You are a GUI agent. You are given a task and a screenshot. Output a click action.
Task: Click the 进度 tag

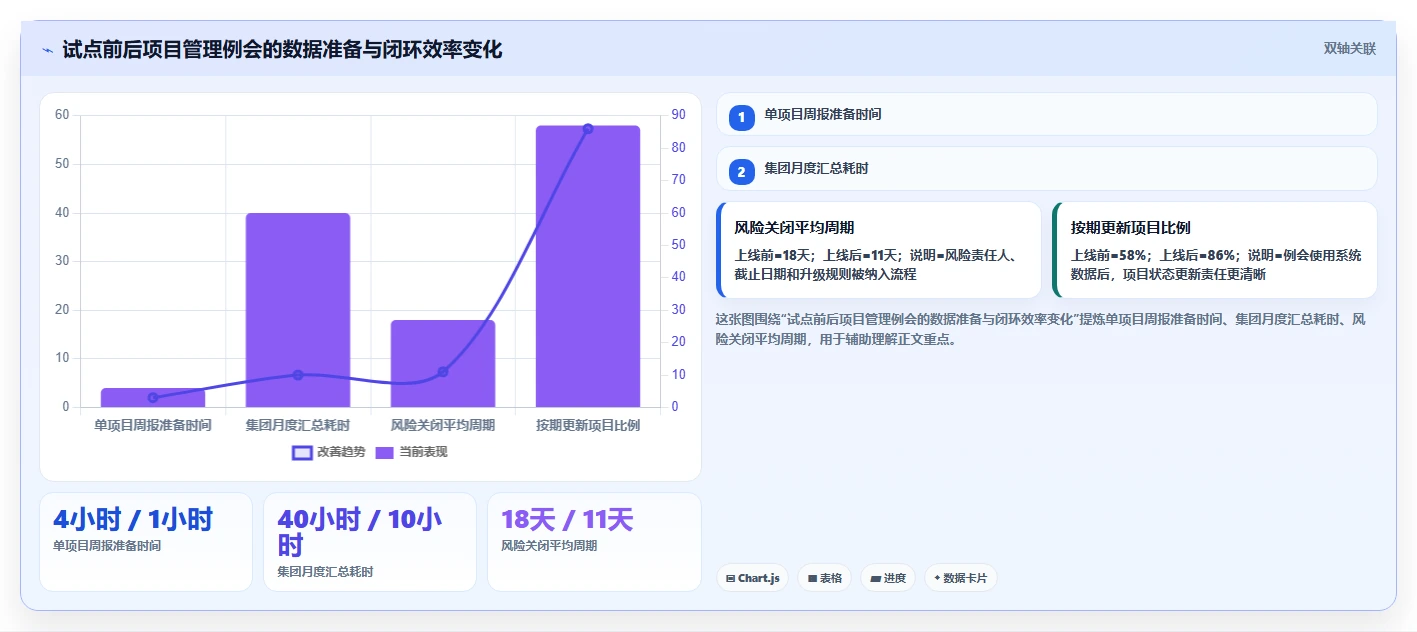click(888, 578)
